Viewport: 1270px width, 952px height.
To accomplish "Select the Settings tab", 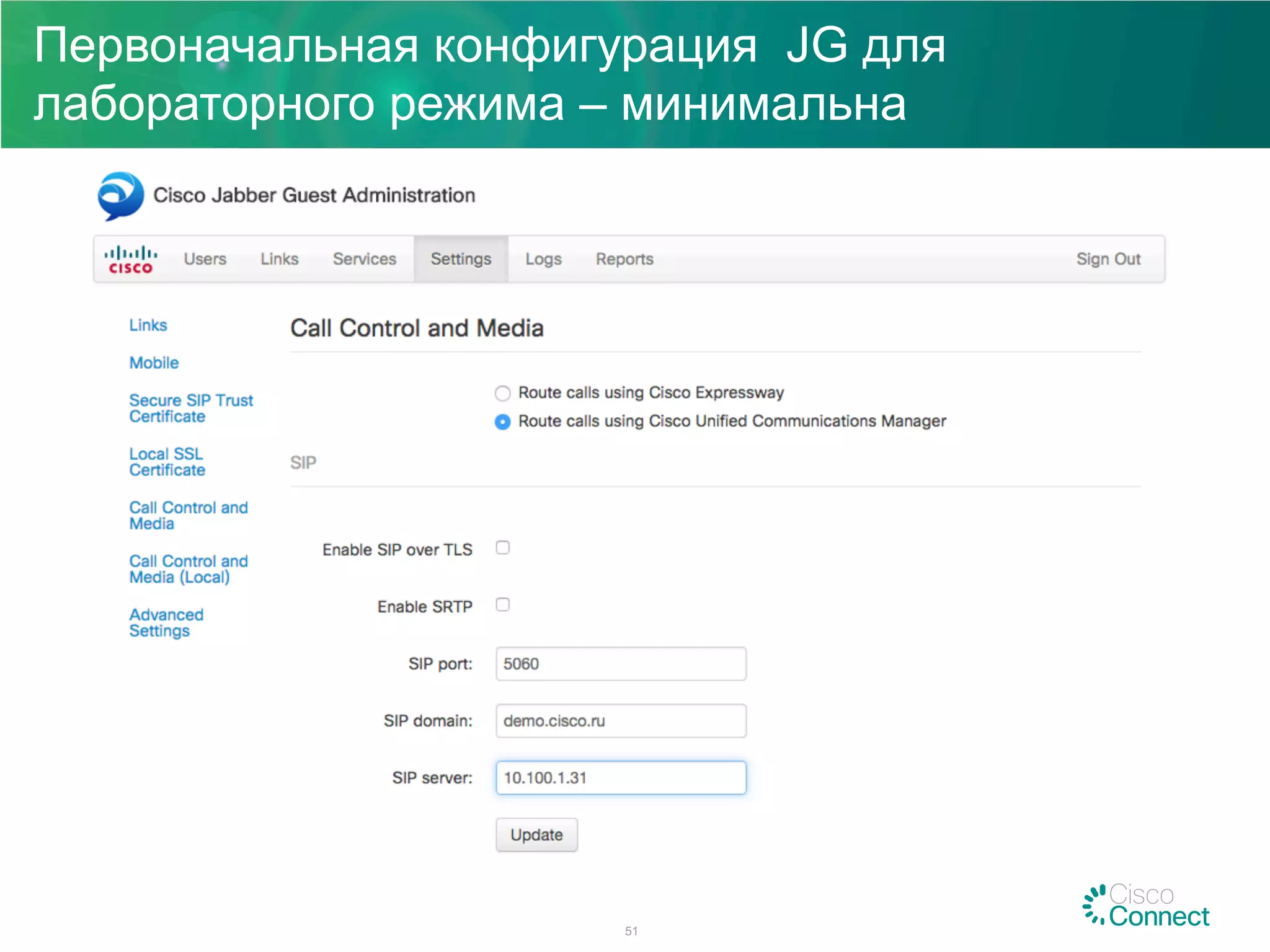I will click(x=461, y=259).
